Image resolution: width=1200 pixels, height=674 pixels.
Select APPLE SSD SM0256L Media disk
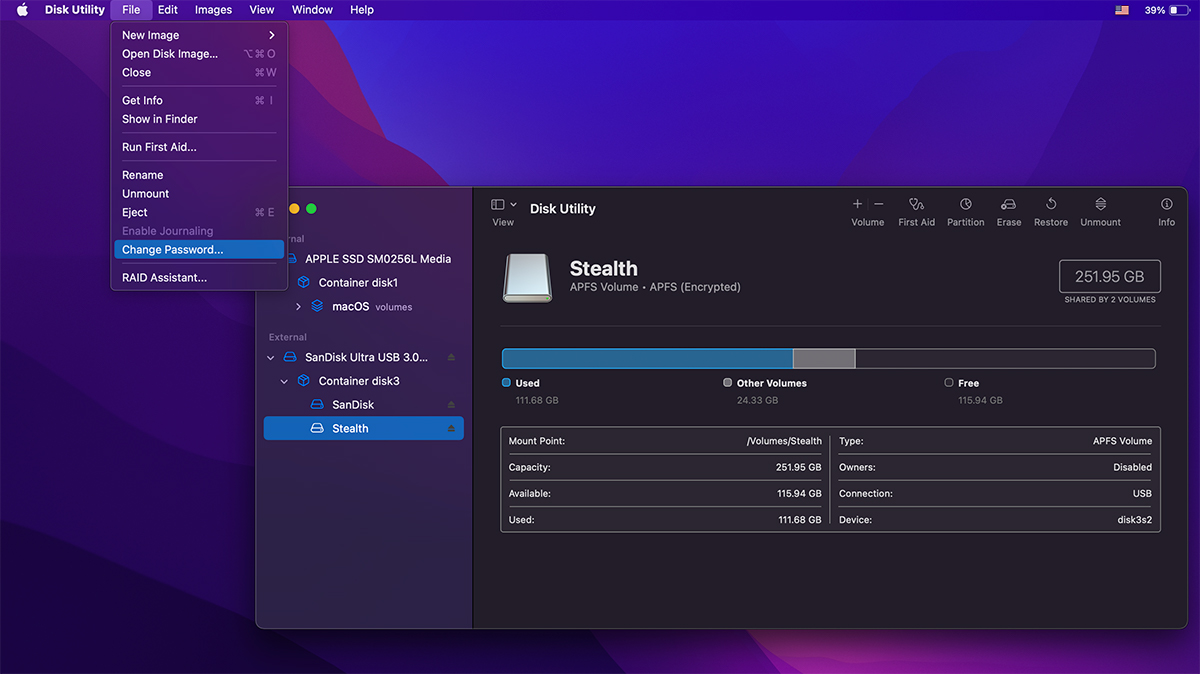377,259
